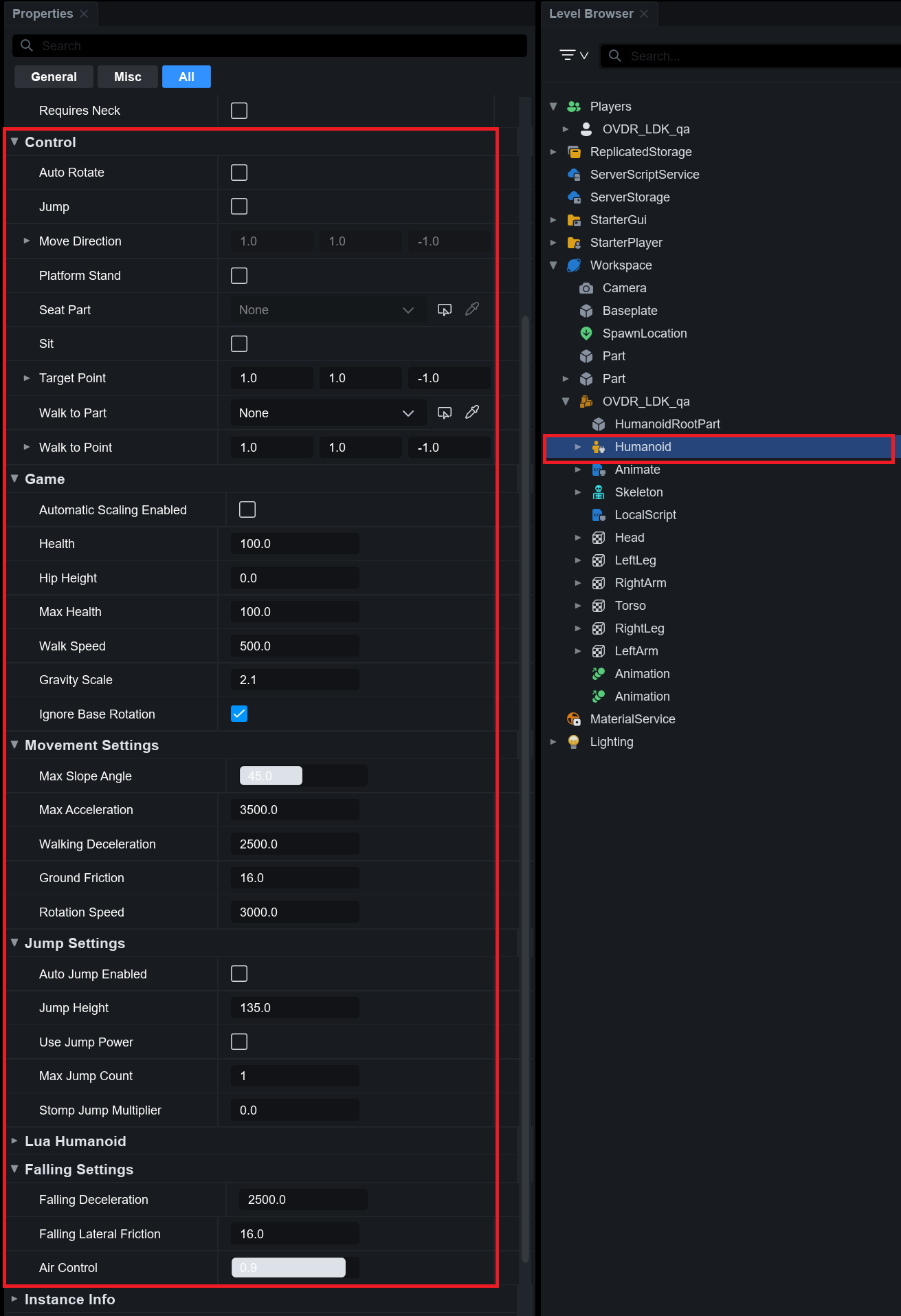Expand the Lua Humanoid section
This screenshot has width=901, height=1316.
(14, 1141)
